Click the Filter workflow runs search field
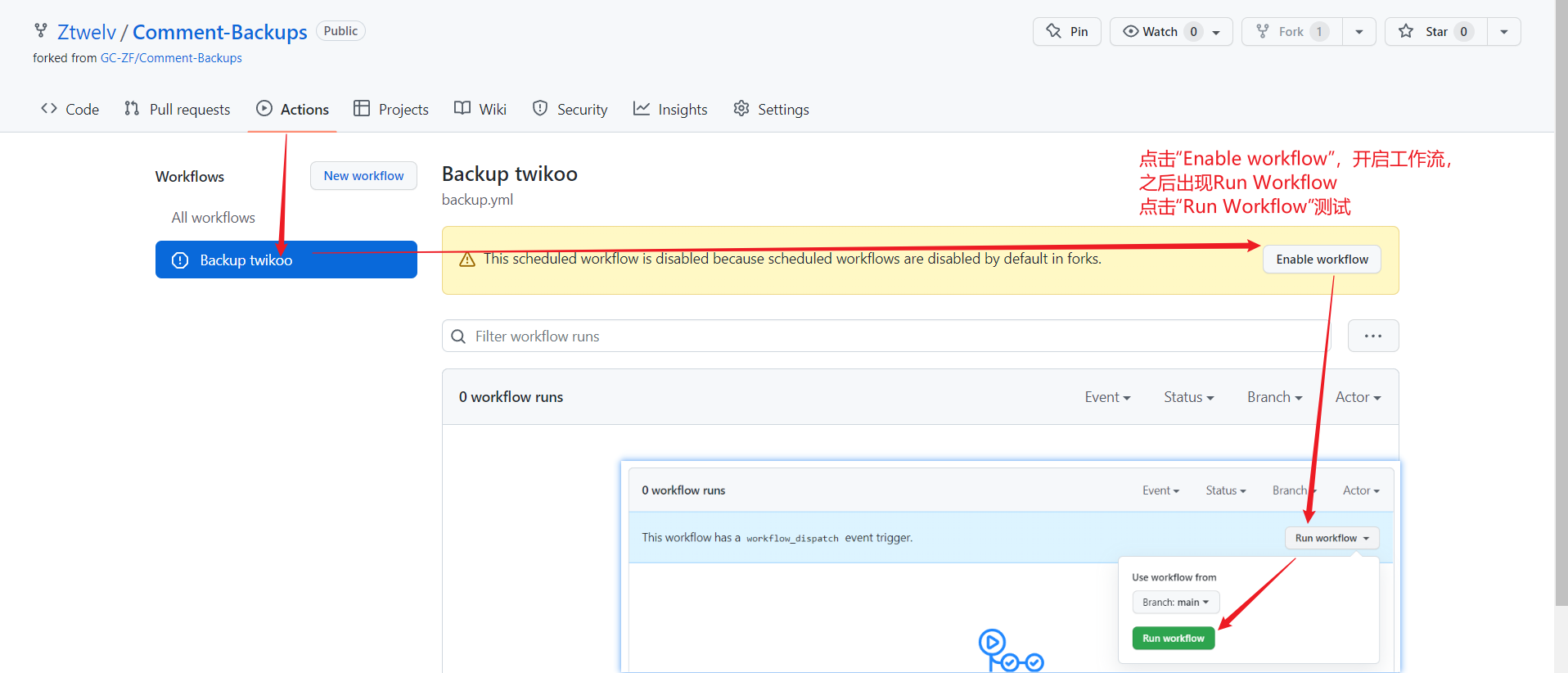Viewport: 1568px width, 673px height. click(x=886, y=336)
